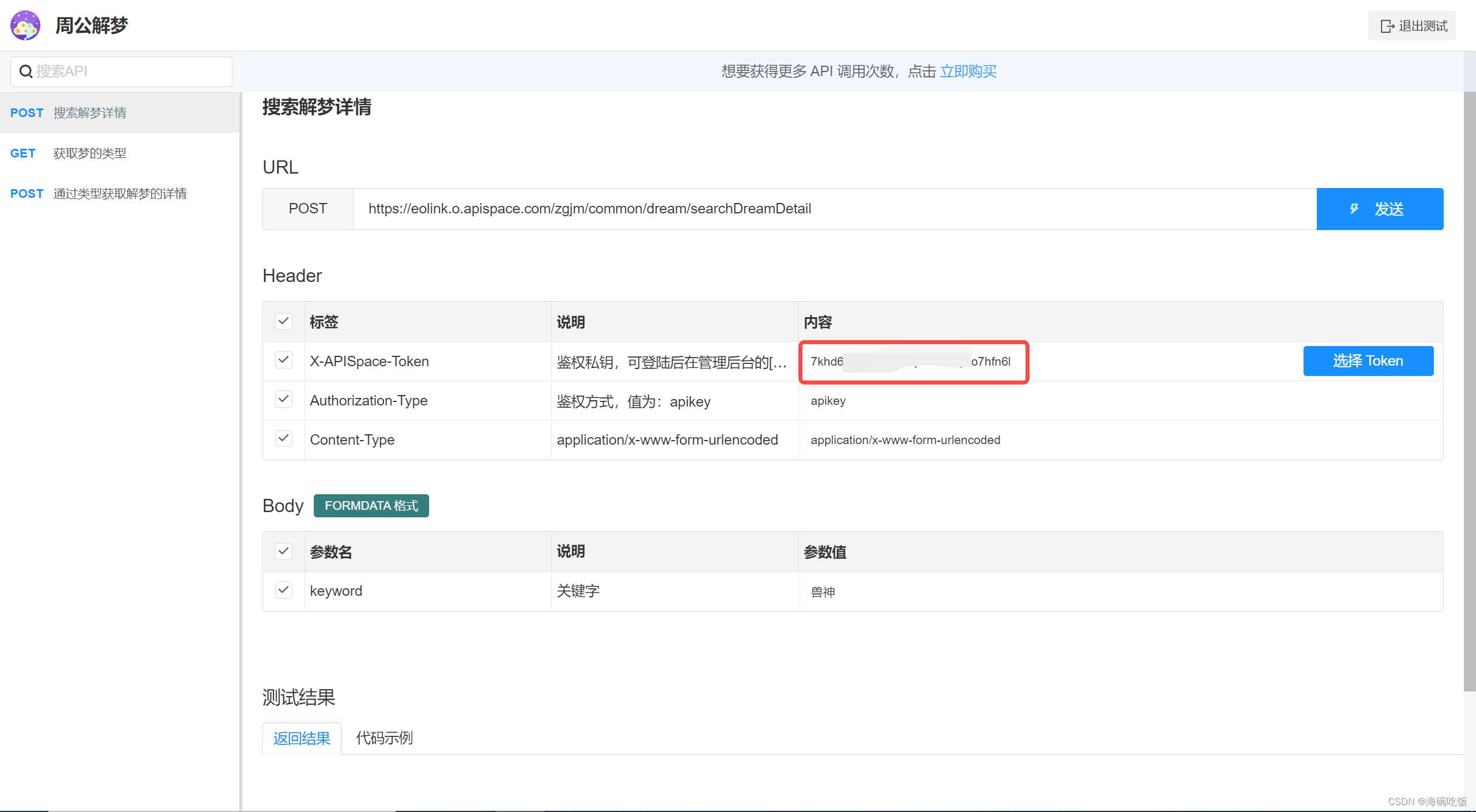Click the vertical scrollbar on the right
The width and height of the screenshot is (1476, 812).
pyautogui.click(x=1469, y=392)
